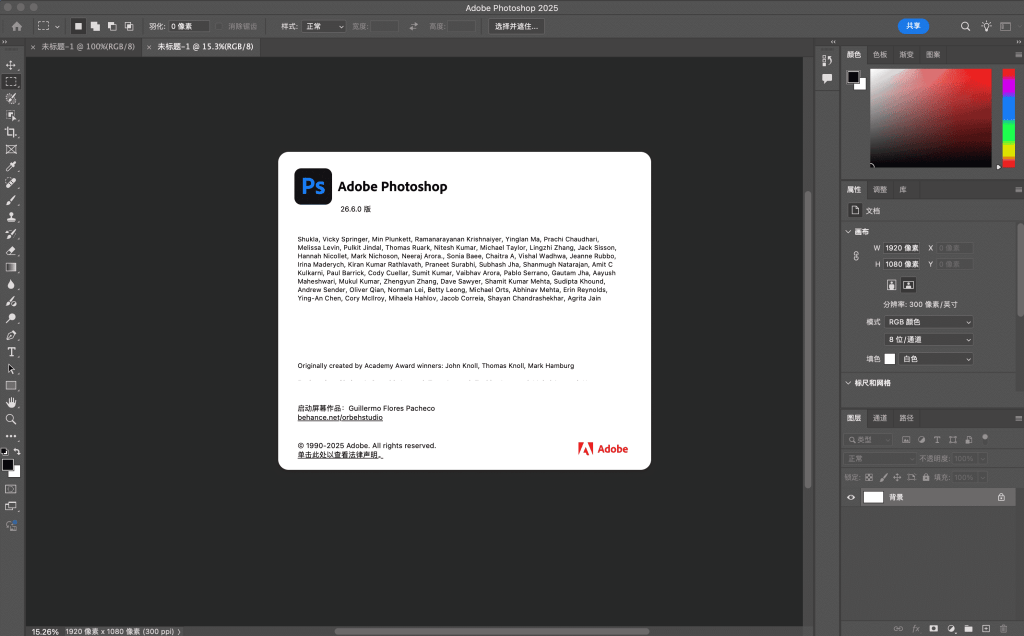Screen dimensions: 1024x636
Task: Select the Brush tool
Action: (x=11, y=200)
